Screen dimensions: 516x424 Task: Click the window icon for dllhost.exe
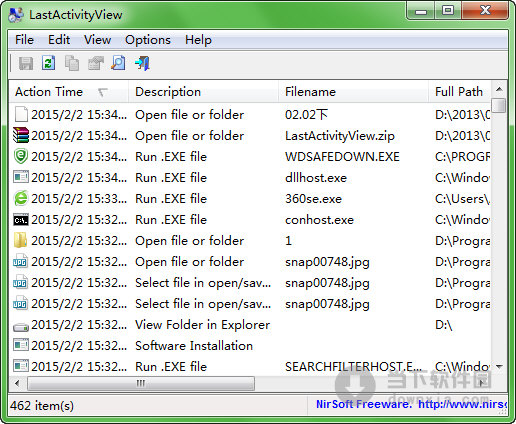pos(21,177)
